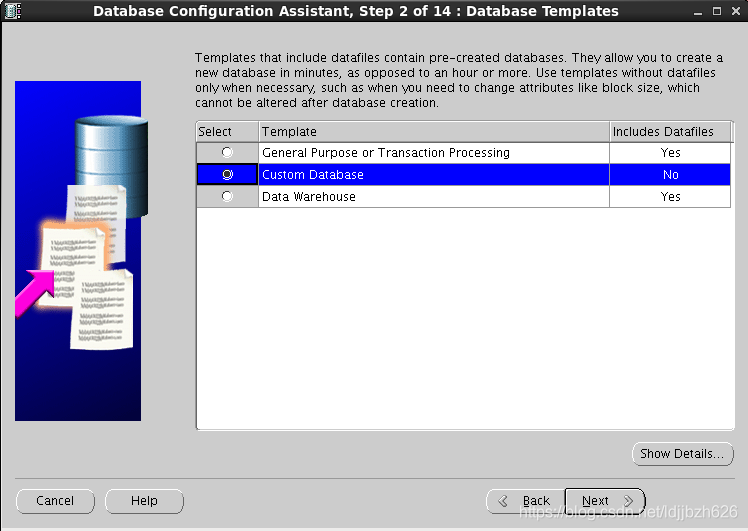Open the Help button

[144, 501]
